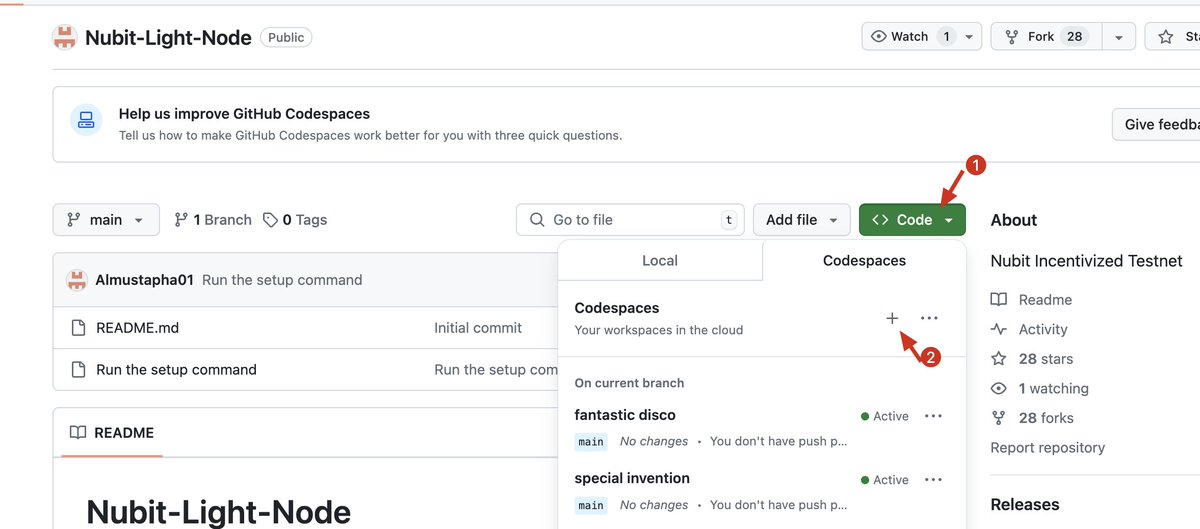
Task: Open the special invention codespace
Action: pyautogui.click(x=632, y=478)
